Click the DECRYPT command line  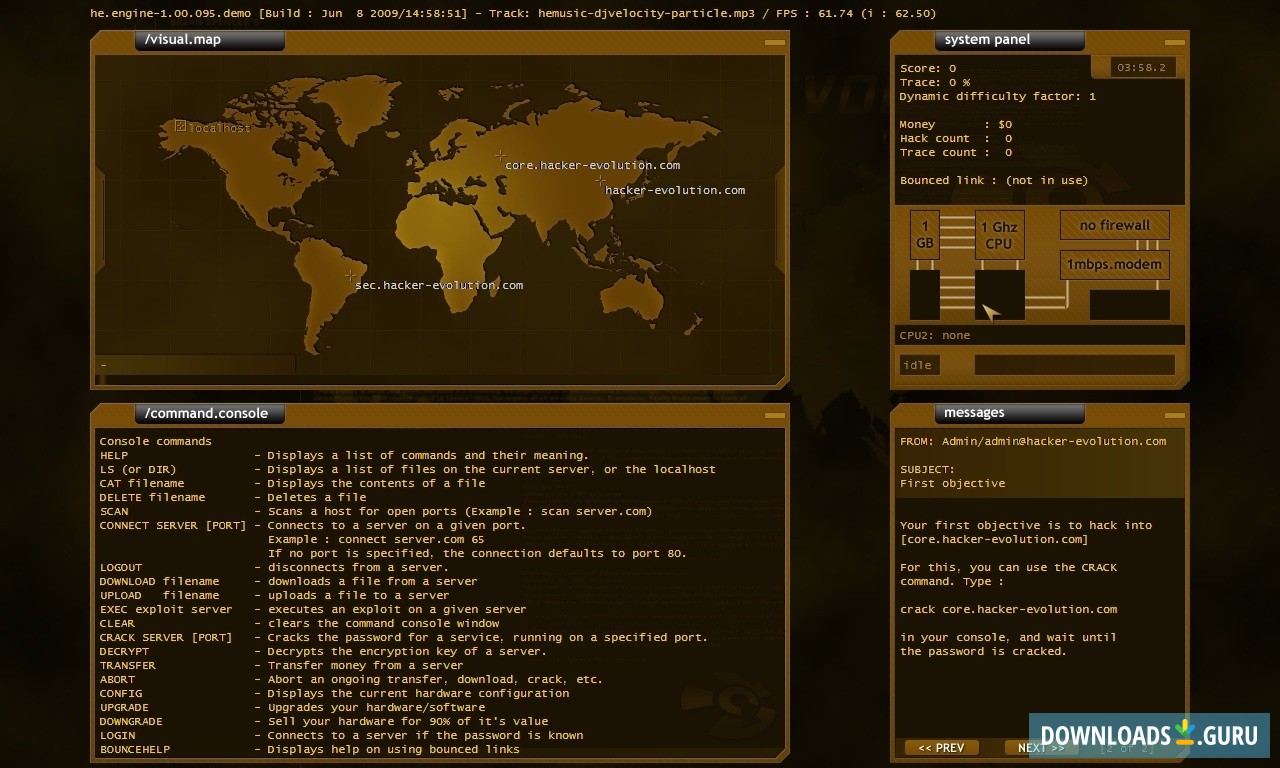[323, 651]
